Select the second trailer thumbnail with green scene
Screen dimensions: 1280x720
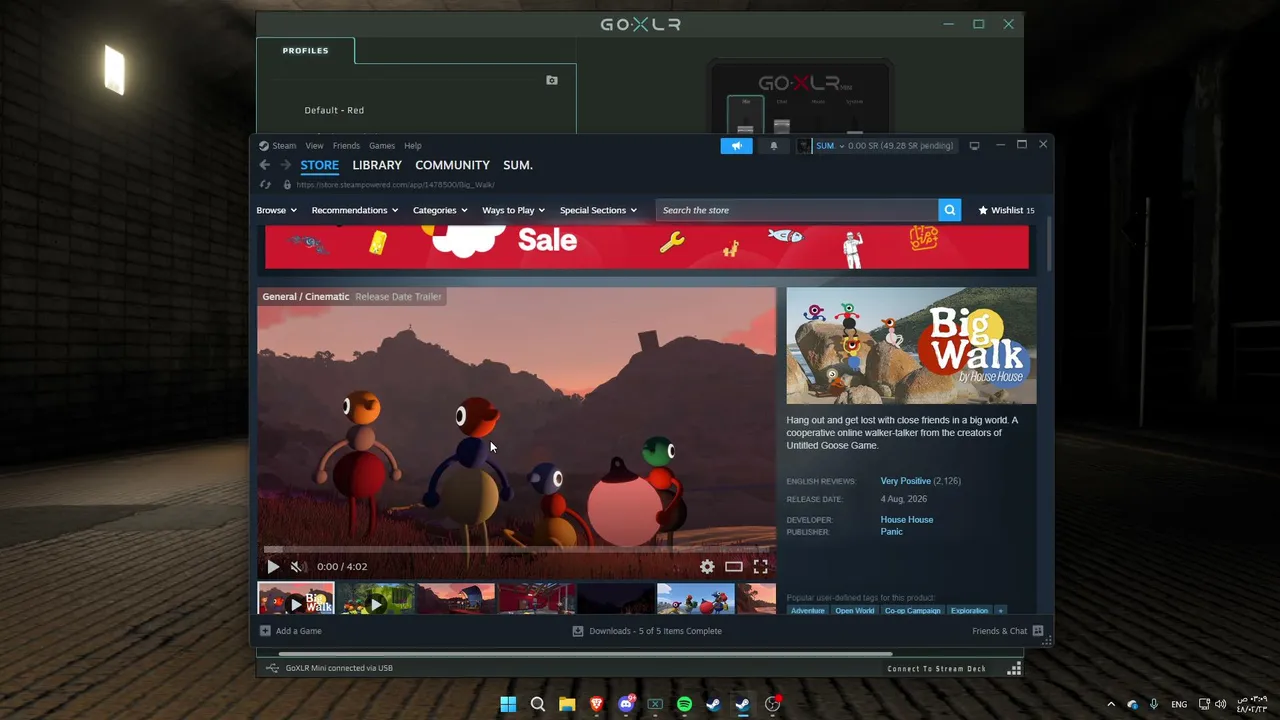(376, 599)
